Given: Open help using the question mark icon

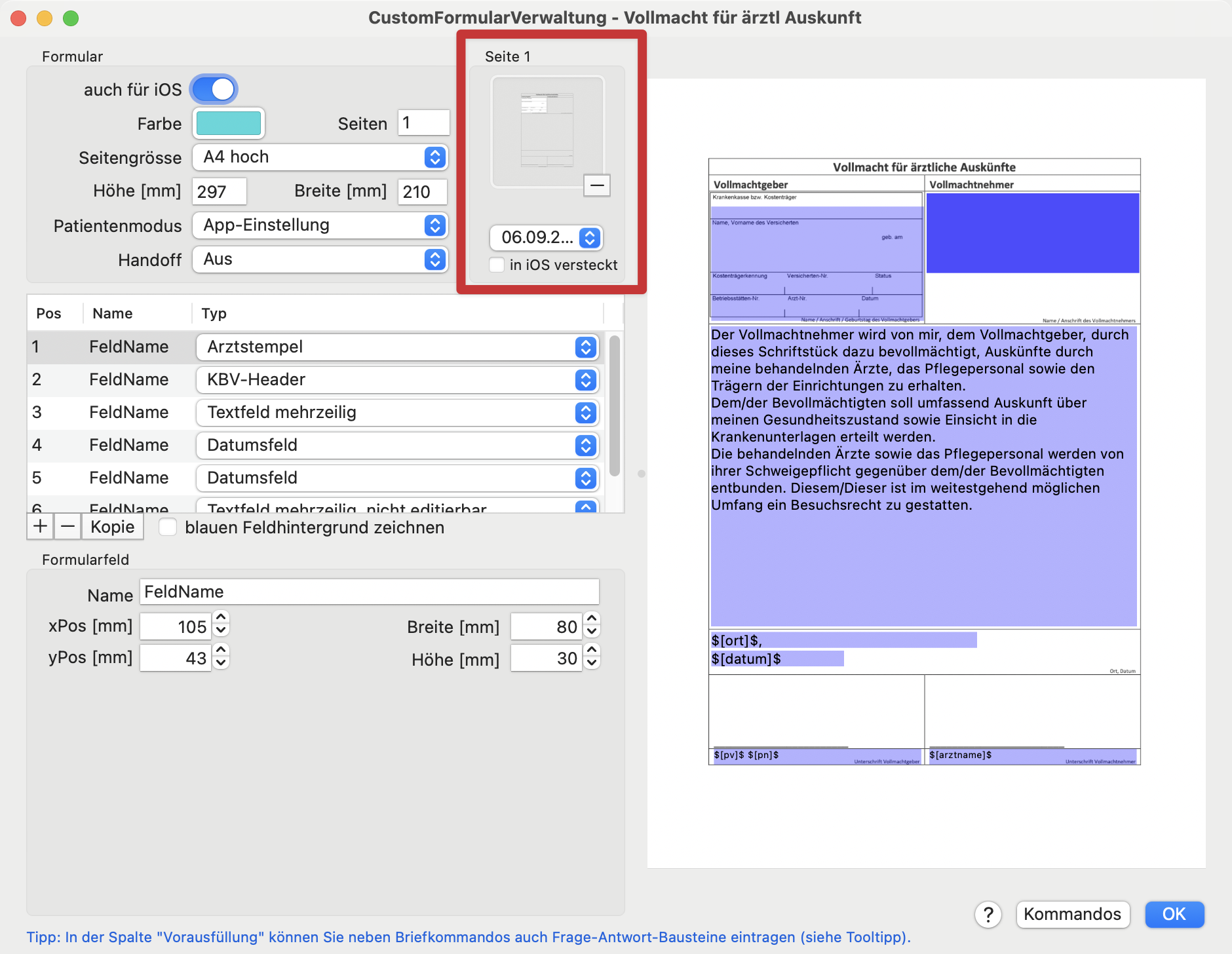Looking at the screenshot, I should [990, 915].
